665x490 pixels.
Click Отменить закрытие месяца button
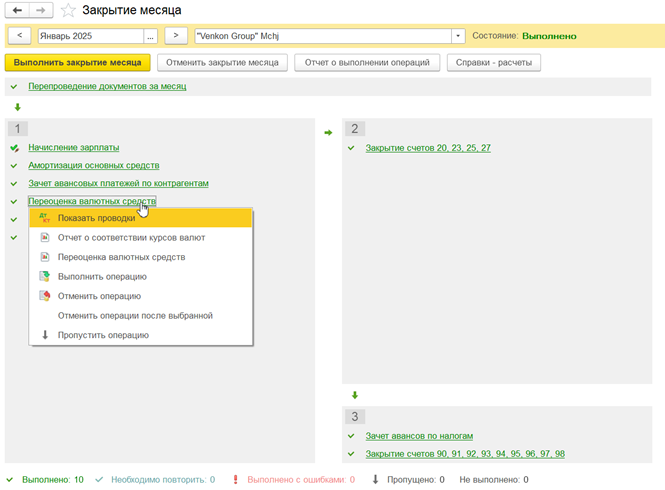pyautogui.click(x=223, y=62)
